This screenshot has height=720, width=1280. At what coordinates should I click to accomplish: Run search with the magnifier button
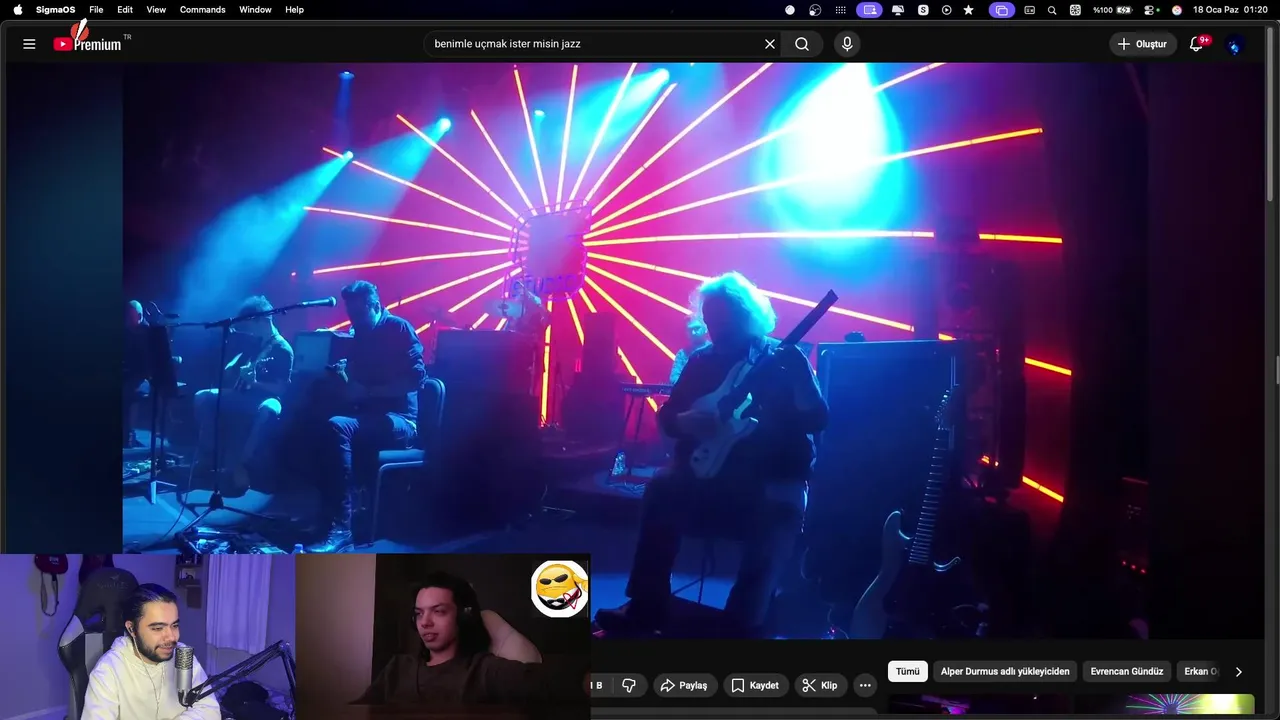(802, 44)
